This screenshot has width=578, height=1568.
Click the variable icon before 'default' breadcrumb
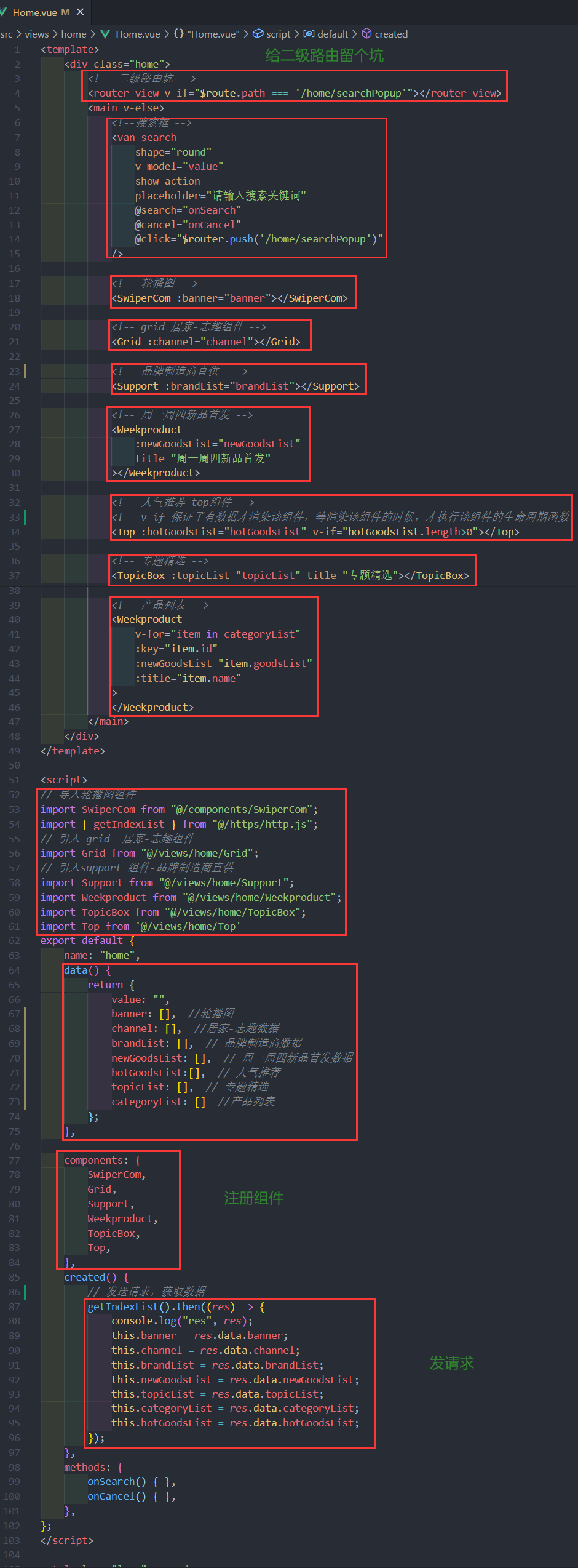pos(309,34)
